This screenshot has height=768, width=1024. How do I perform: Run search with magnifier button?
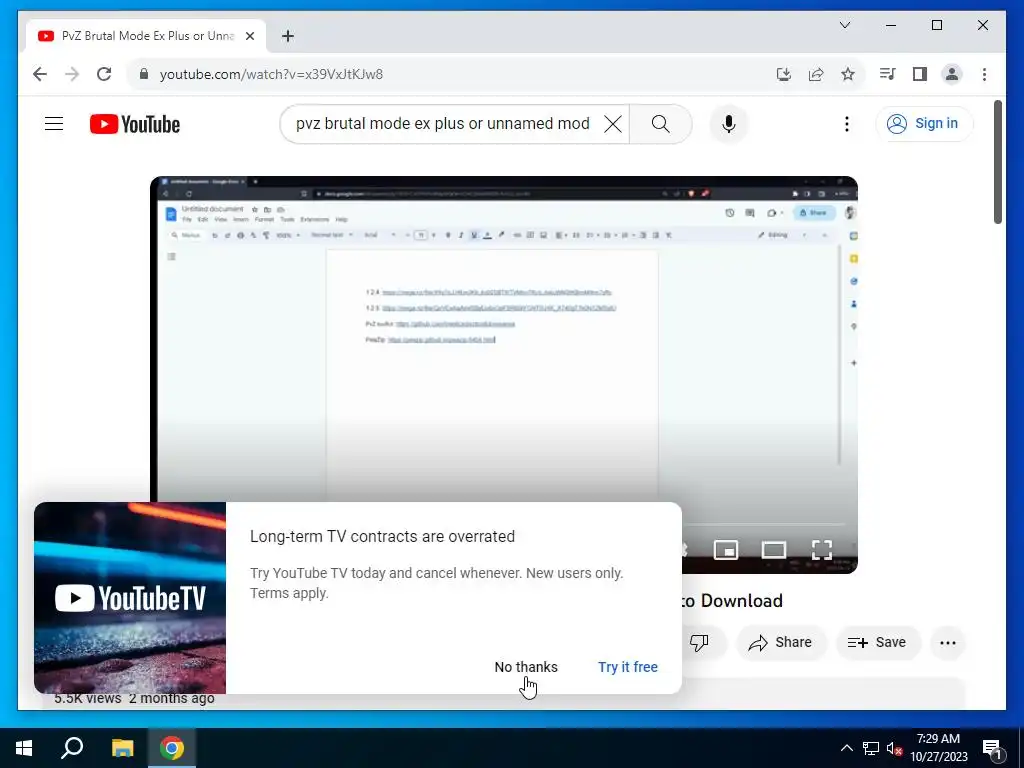click(660, 123)
